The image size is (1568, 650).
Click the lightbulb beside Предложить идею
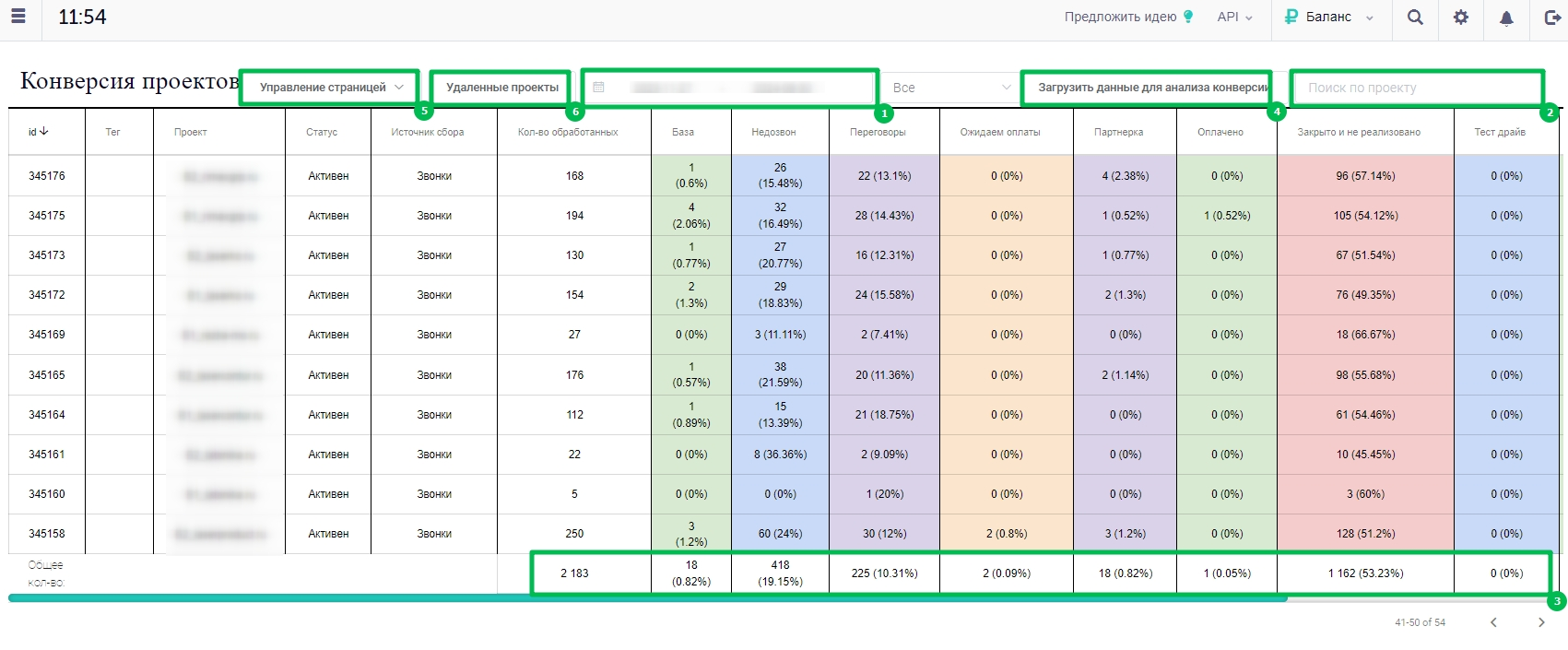tap(1188, 17)
